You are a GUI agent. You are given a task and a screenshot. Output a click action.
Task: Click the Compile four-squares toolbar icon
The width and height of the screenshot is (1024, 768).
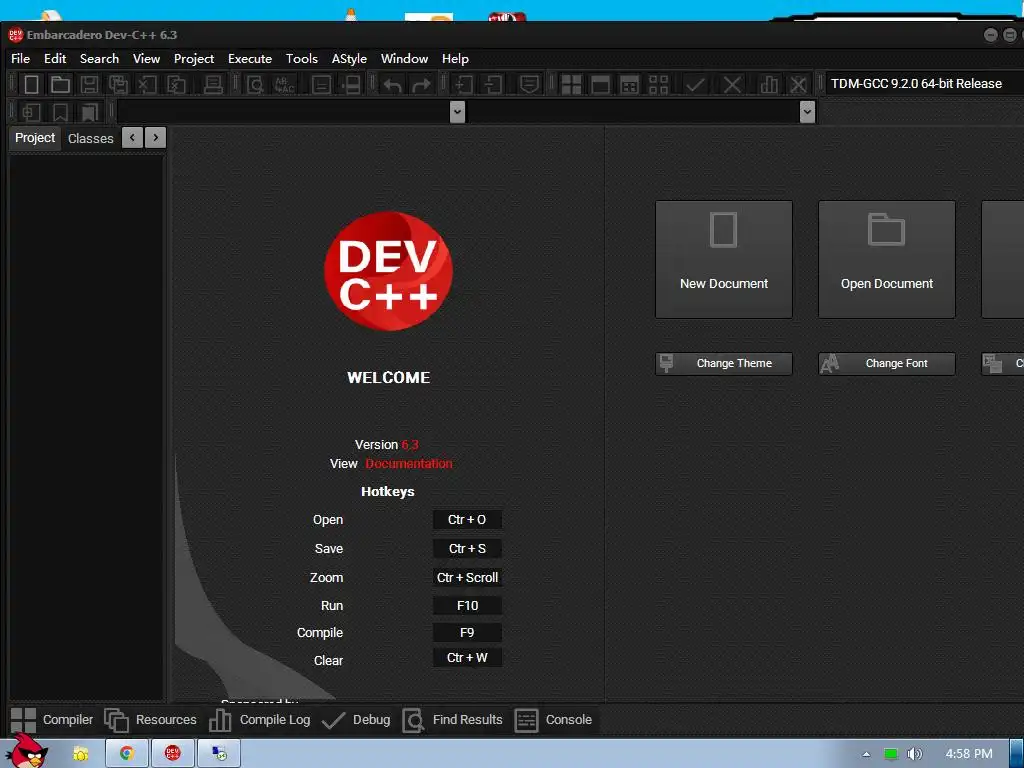571,84
